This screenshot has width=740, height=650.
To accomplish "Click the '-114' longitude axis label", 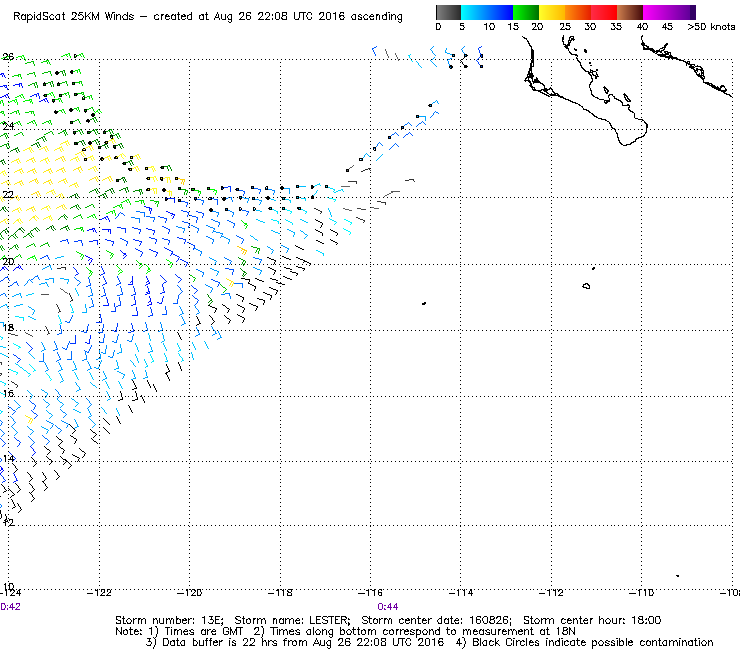I will tap(461, 592).
